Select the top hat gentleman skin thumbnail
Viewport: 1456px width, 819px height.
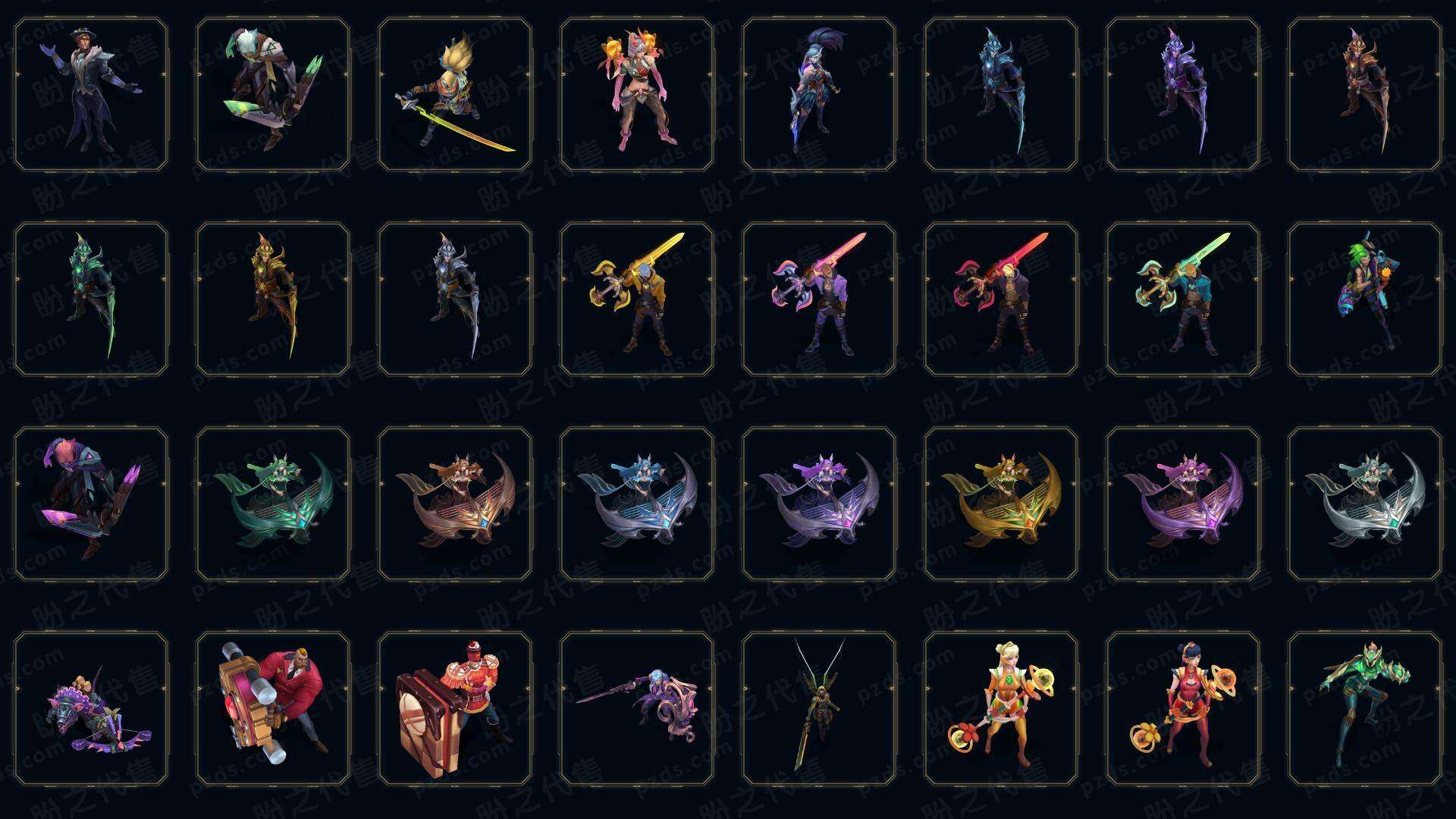91,95
